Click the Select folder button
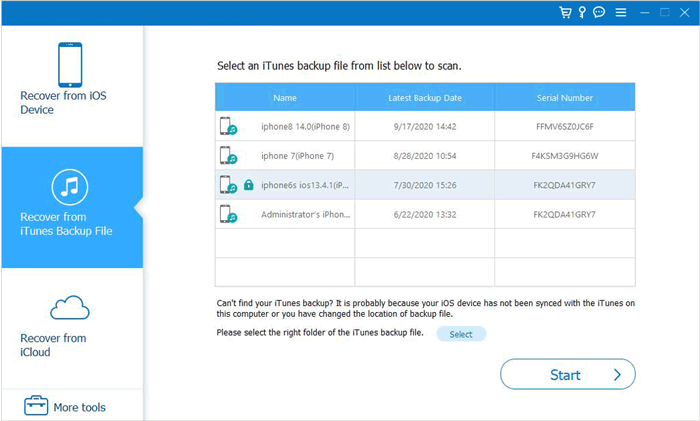 point(461,334)
